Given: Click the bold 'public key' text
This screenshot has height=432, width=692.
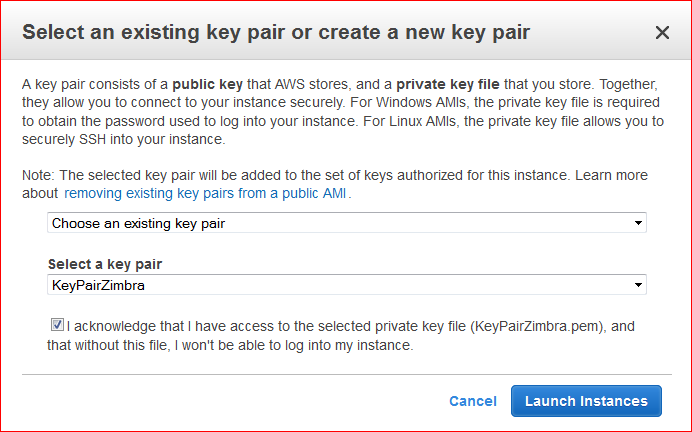Looking at the screenshot, I should pos(207,84).
